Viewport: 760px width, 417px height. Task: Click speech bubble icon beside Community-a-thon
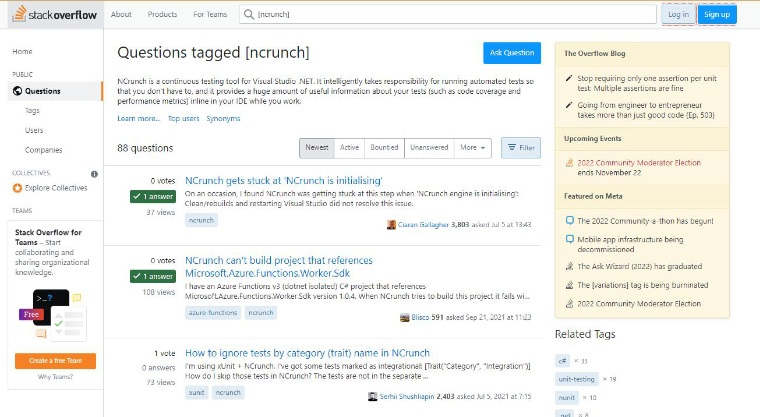point(570,221)
